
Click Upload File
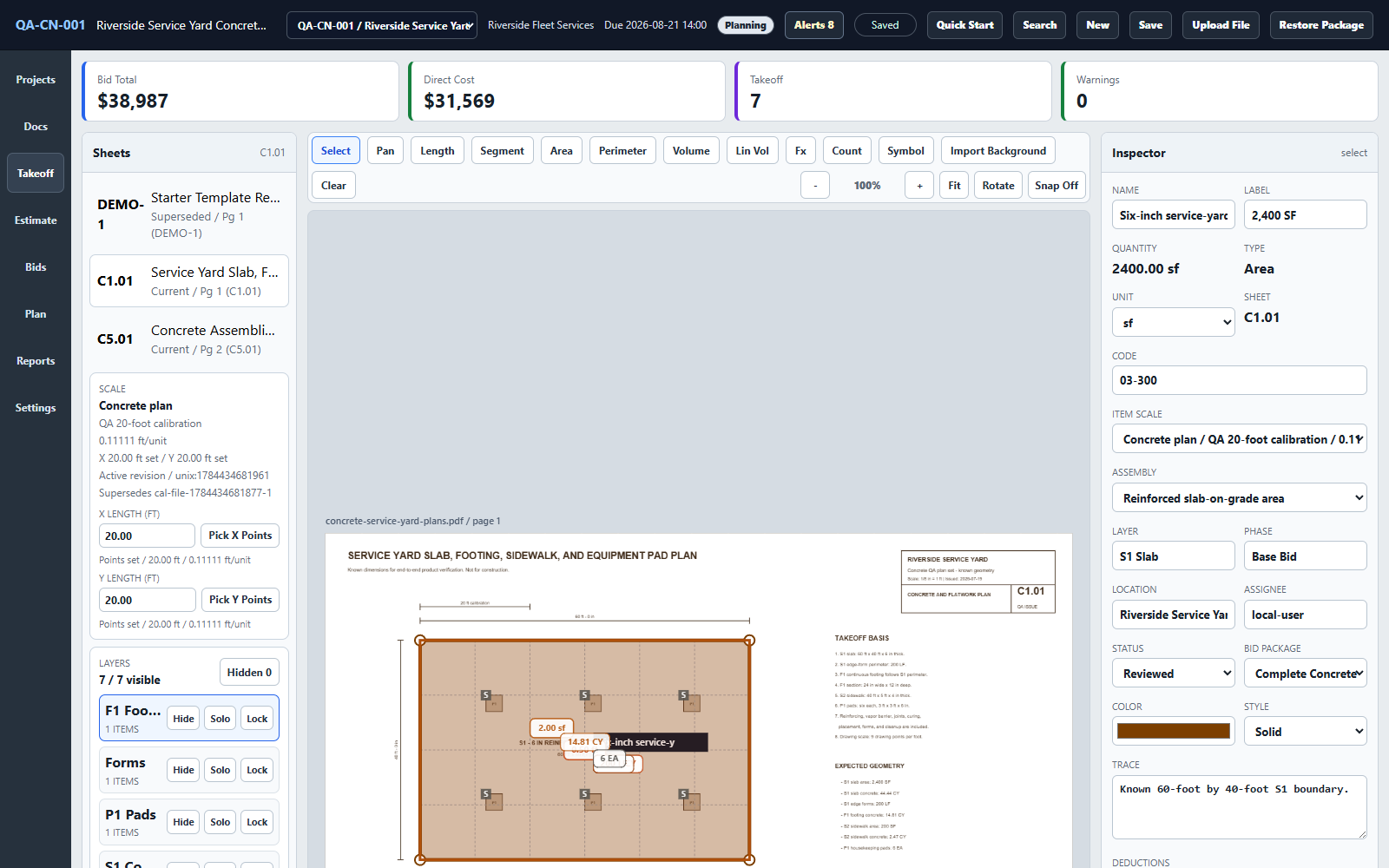coord(1221,25)
